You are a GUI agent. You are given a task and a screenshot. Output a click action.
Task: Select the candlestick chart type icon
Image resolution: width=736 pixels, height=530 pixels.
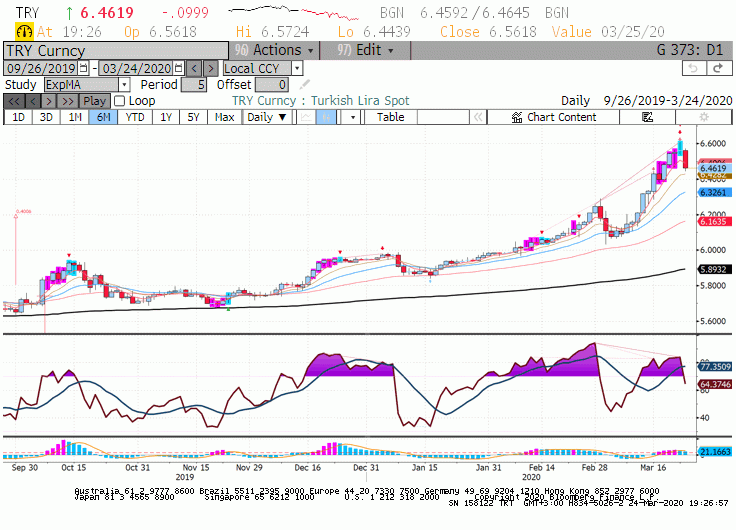326,117
